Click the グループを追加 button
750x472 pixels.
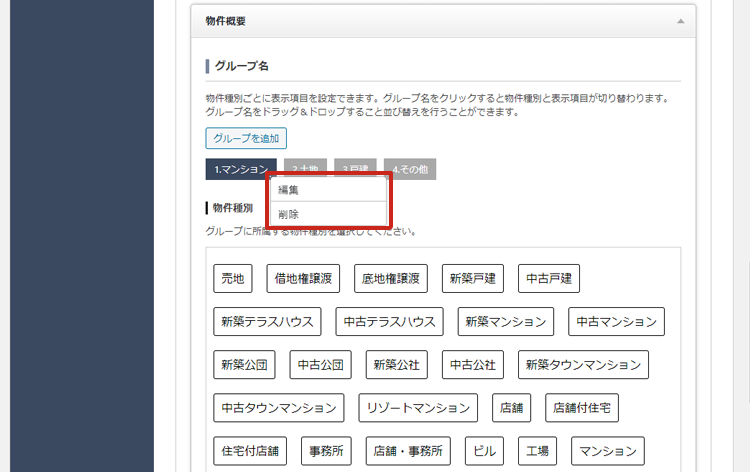pos(246,139)
